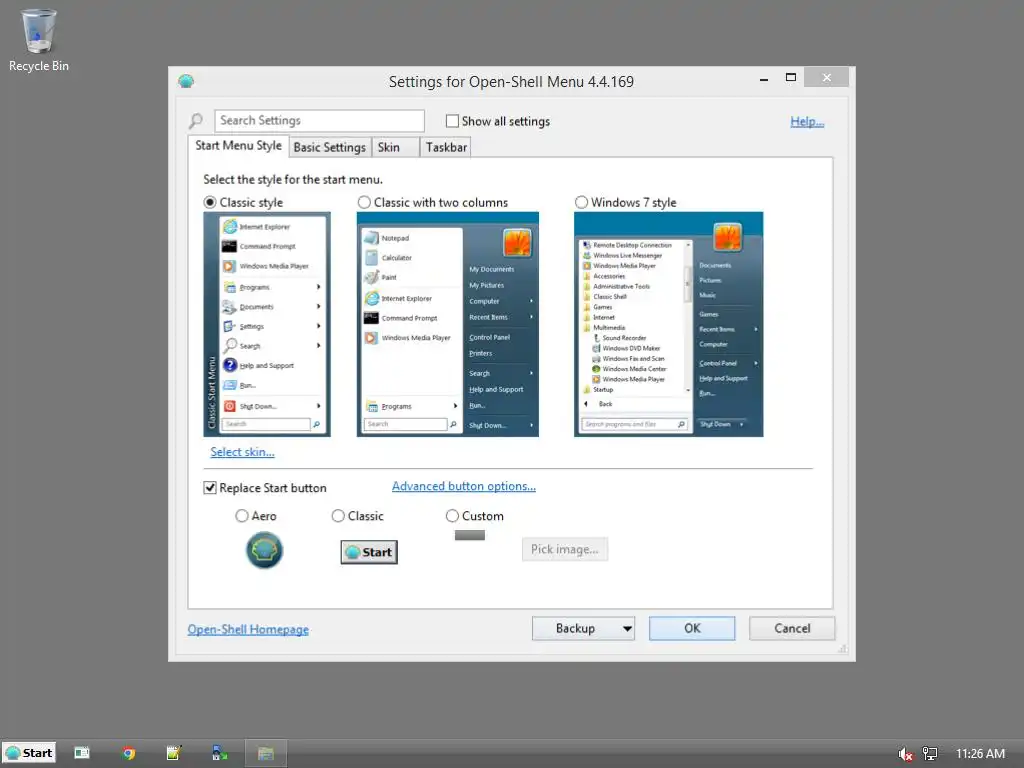Maximize the Open-Shell settings window
The image size is (1024, 768).
tap(790, 78)
